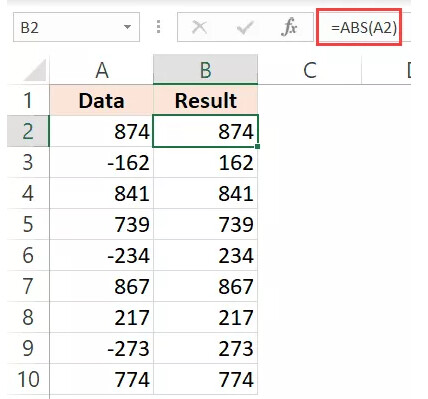Select empty cell C1
The image size is (428, 399).
[309, 100]
